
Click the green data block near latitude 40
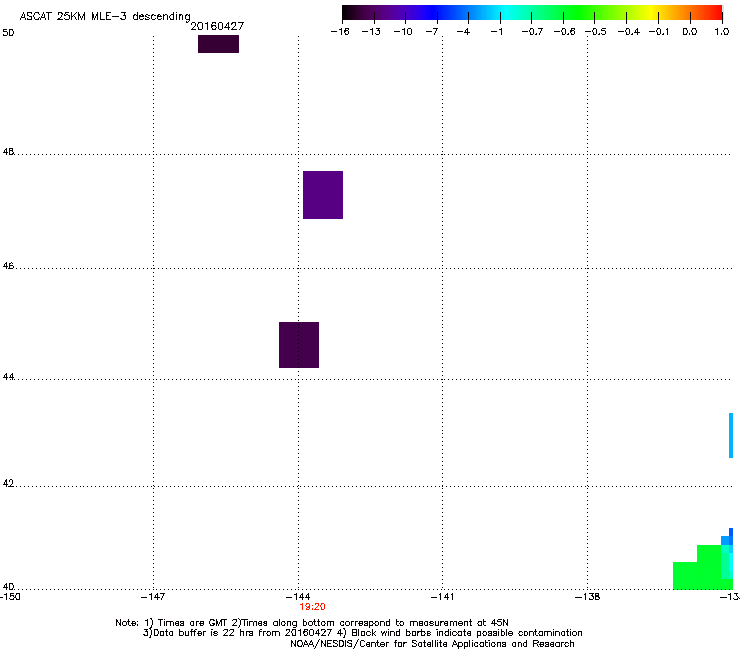703,568
